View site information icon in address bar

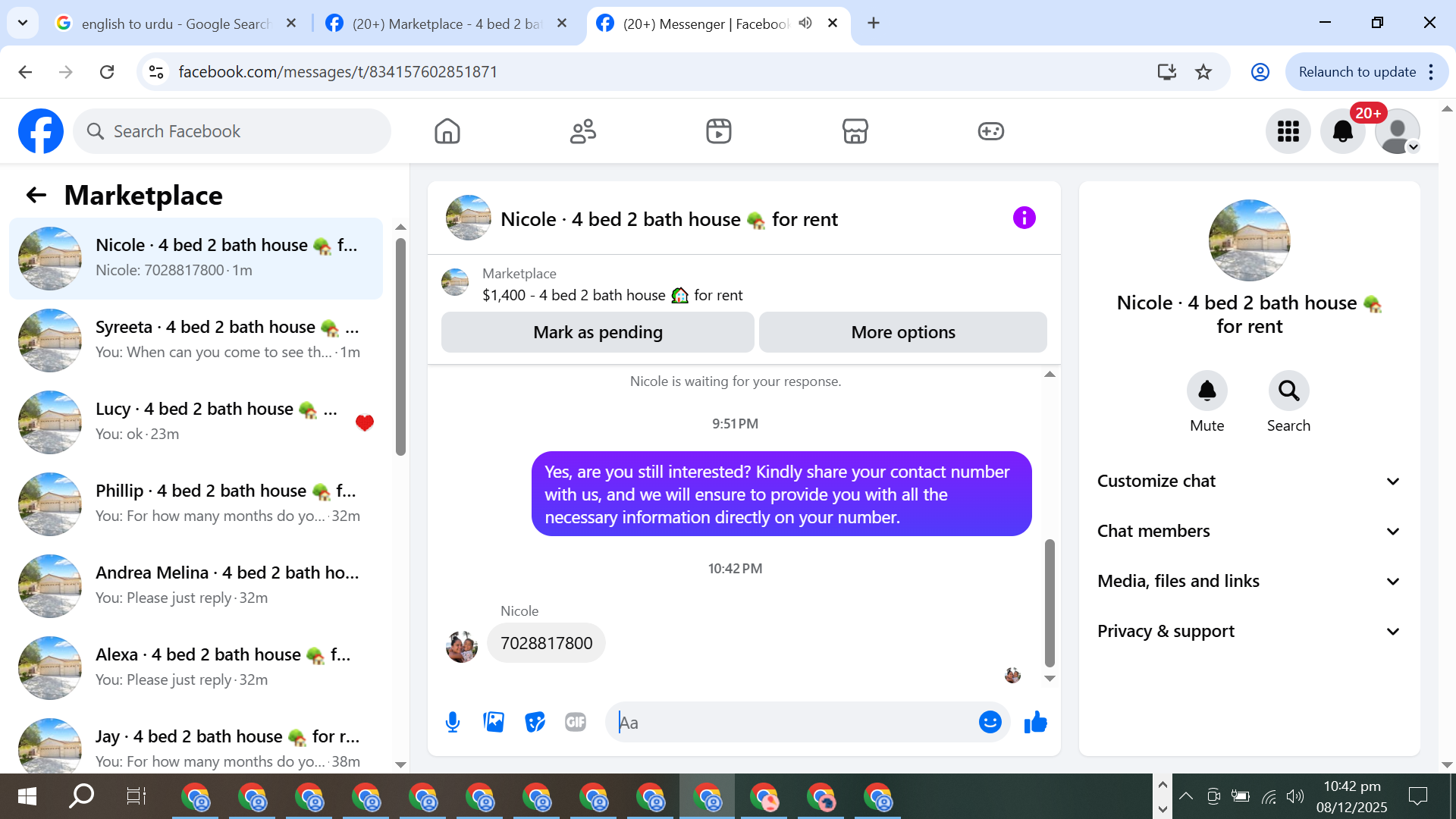coord(156,72)
